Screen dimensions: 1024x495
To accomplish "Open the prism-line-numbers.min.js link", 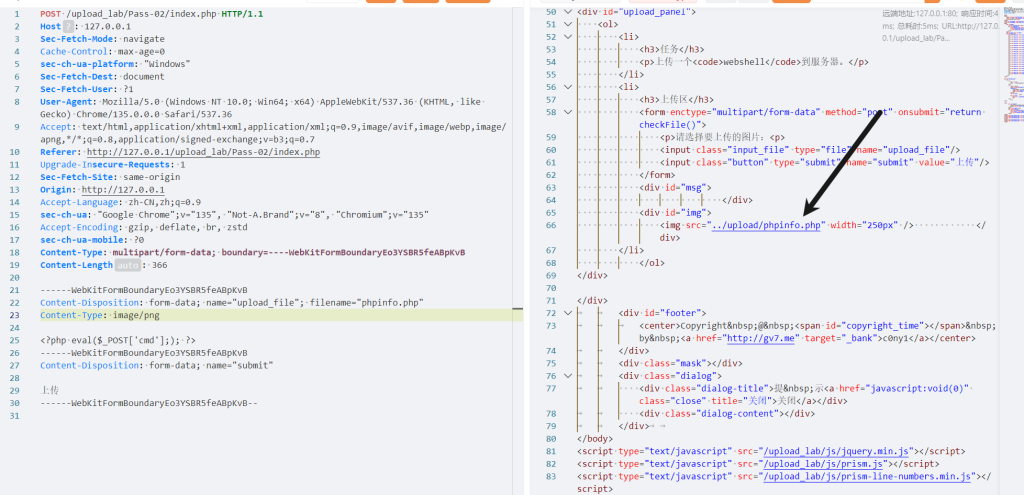I will click(869, 477).
